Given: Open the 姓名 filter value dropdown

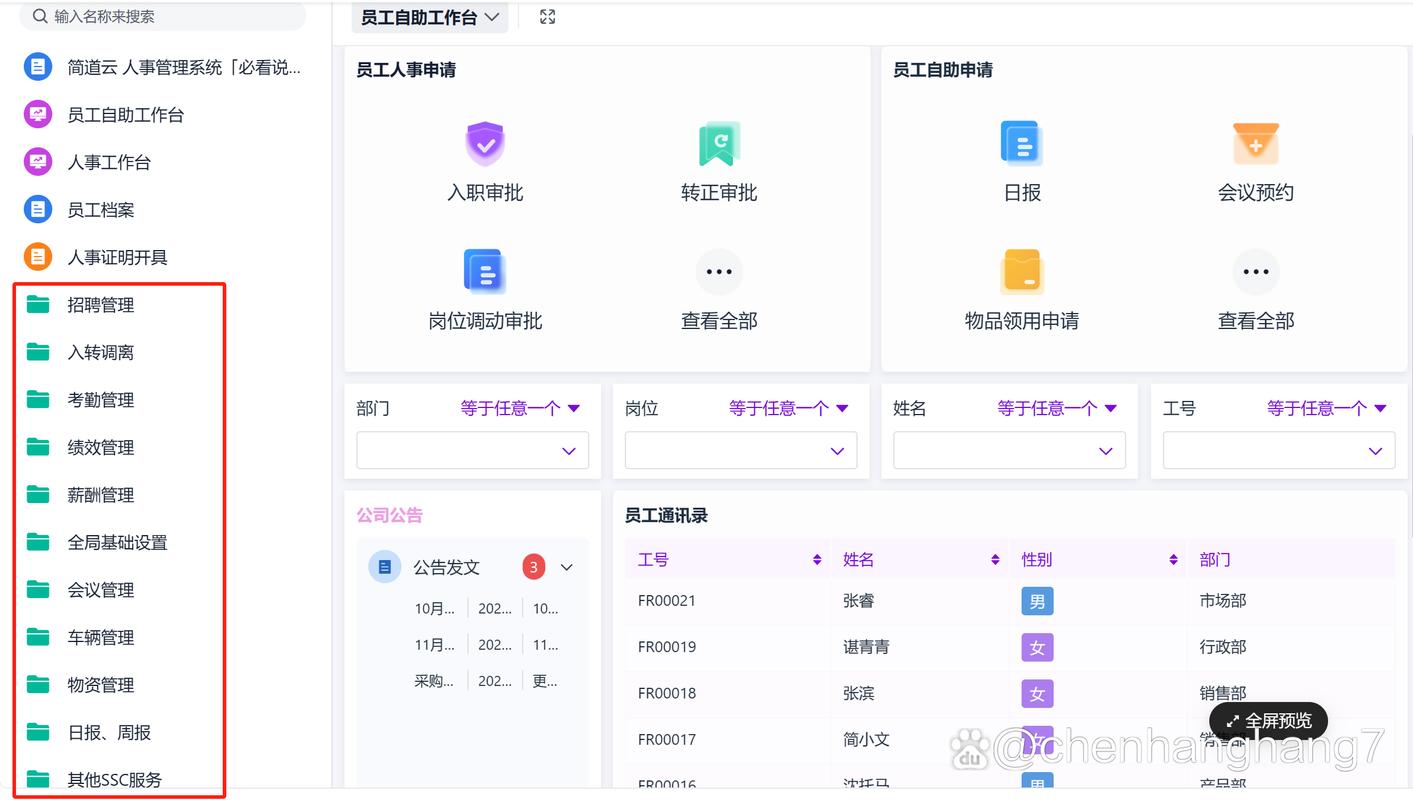Looking at the screenshot, I should point(1009,450).
